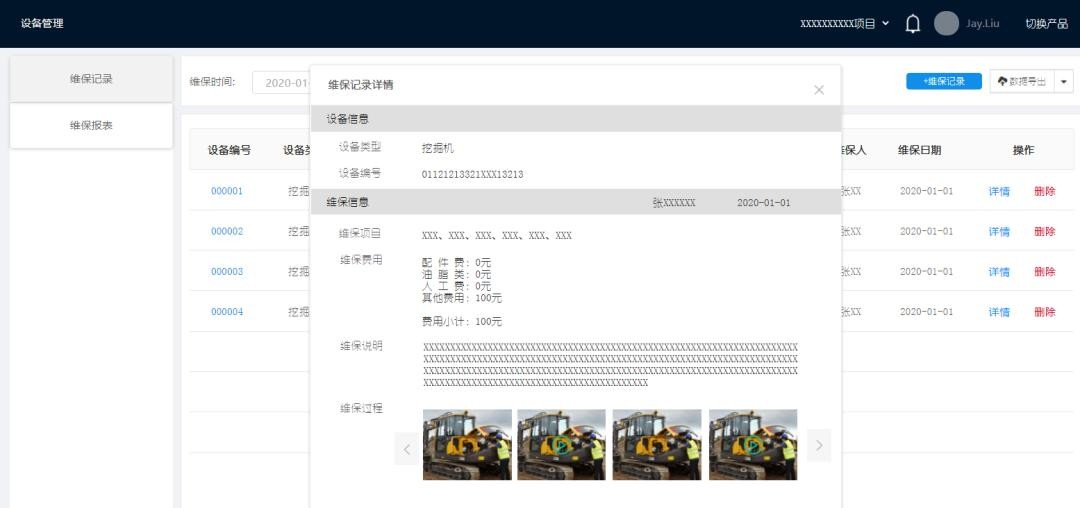Image resolution: width=1080 pixels, height=508 pixels.
Task: Click the +维保记录 button
Action: 944,82
